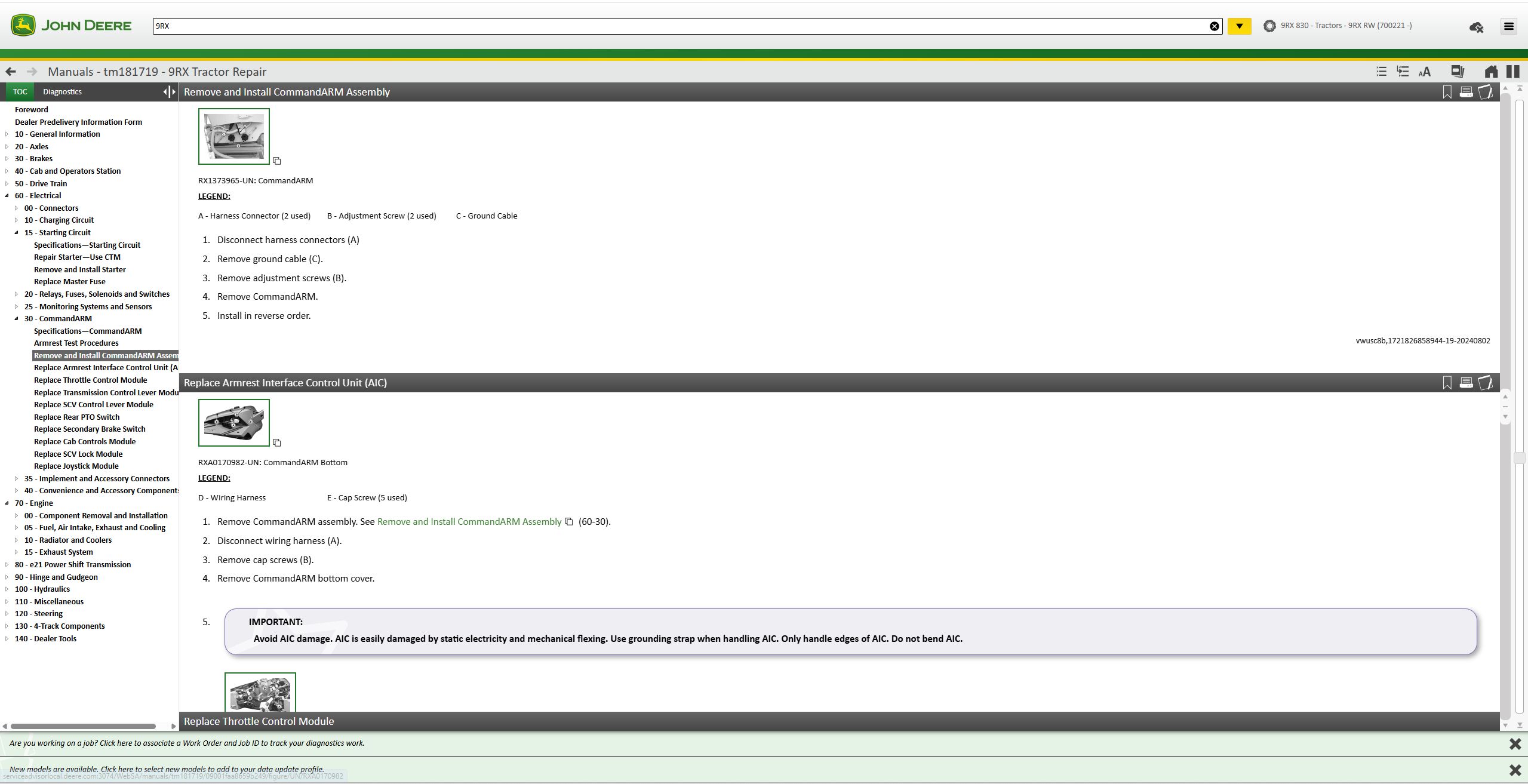
Task: Expand the 80 - e21 Power Shift Transmission node
Action: tap(7, 564)
